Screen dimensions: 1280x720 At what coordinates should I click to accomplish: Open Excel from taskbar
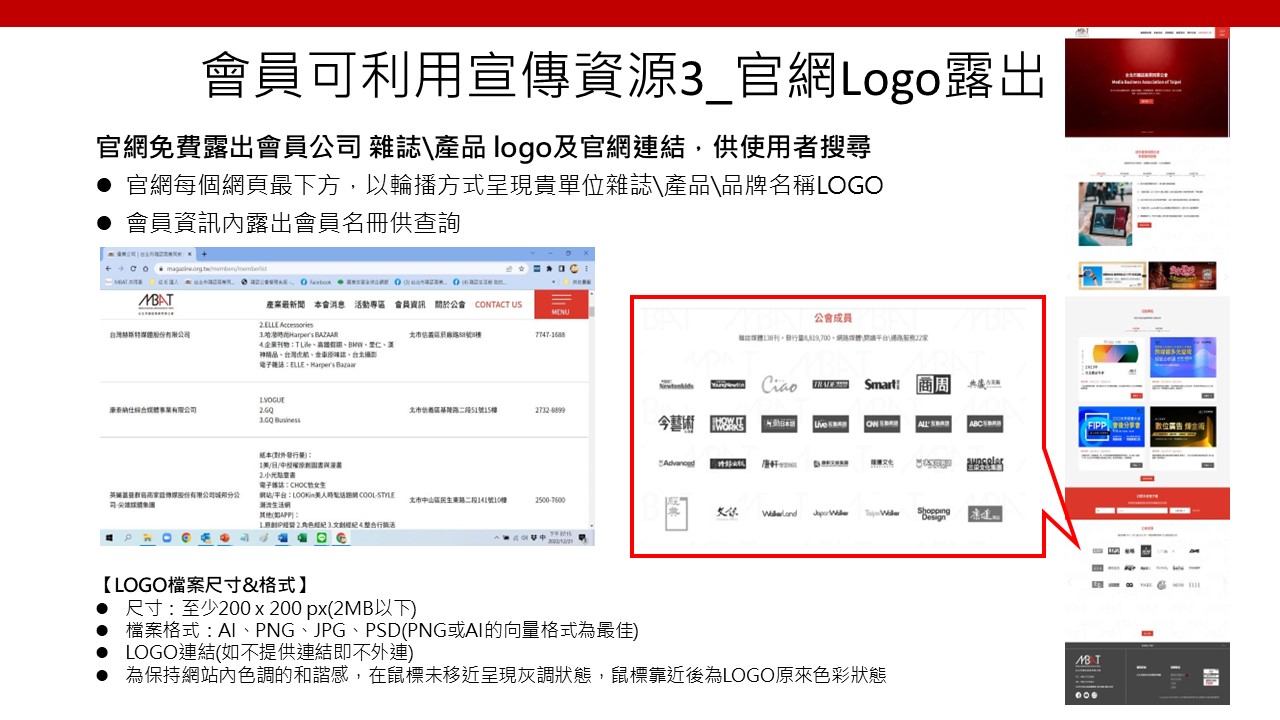click(302, 538)
